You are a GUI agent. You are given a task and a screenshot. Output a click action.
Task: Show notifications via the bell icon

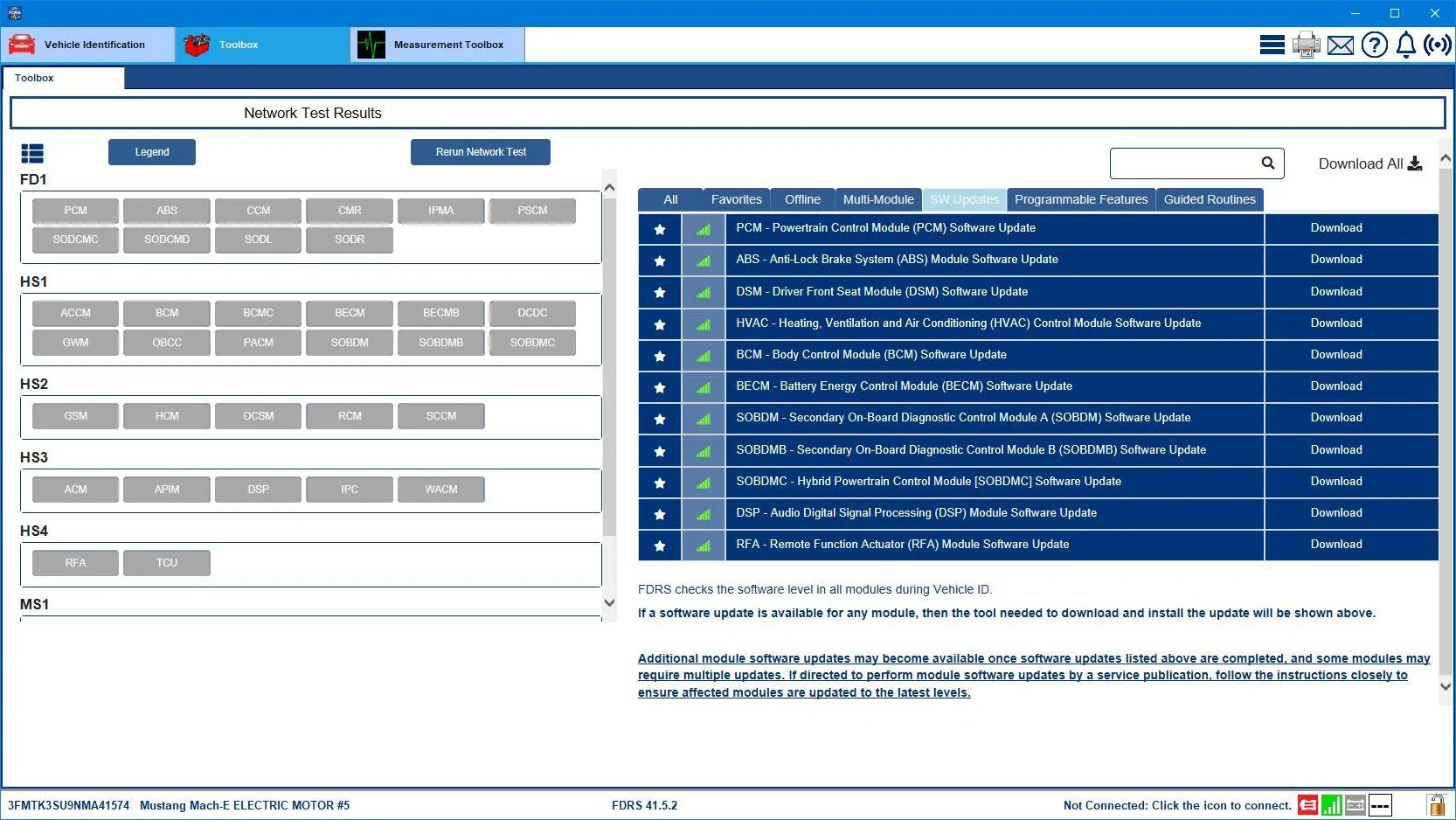click(1405, 45)
